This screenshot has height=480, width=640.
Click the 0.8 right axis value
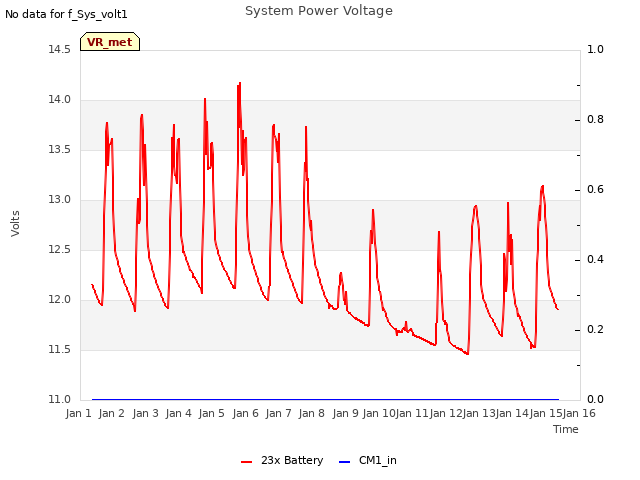596,120
